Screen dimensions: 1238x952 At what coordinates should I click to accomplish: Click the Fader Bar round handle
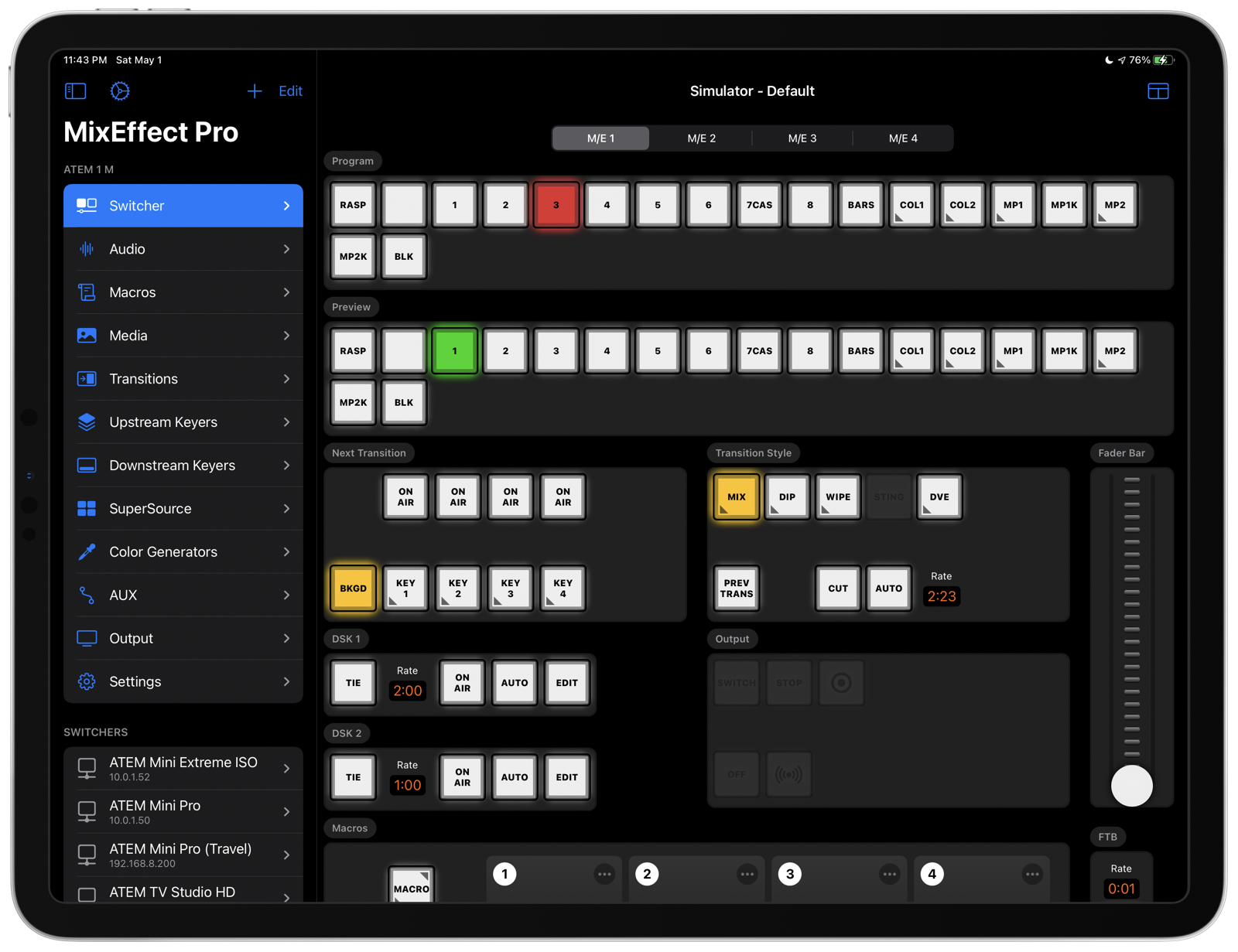1132,786
